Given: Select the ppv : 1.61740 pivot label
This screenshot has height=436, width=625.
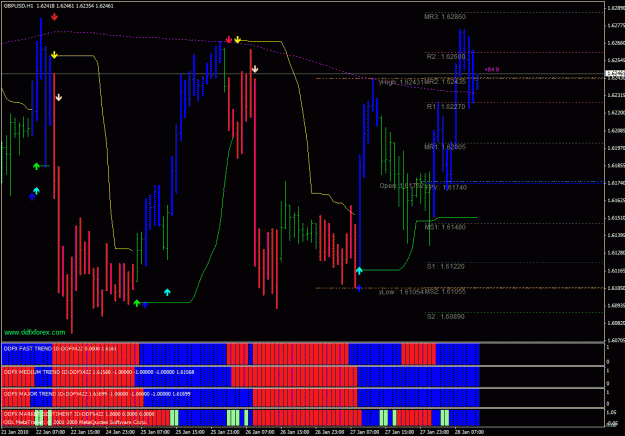Looking at the screenshot, I should 446,187.
